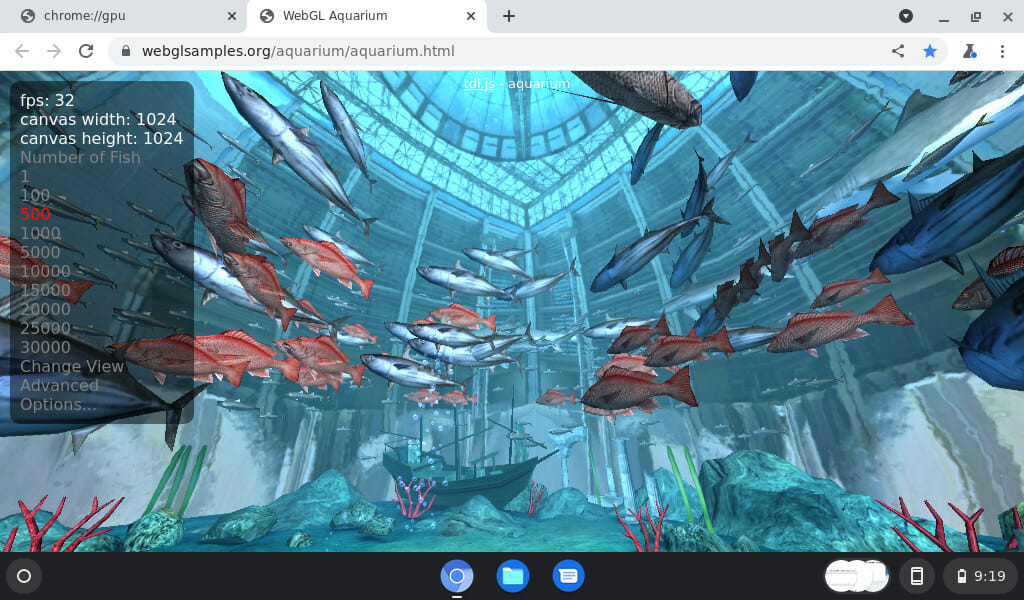The height and width of the screenshot is (600, 1024).
Task: Open the tab search dropdown circle
Action: click(x=906, y=16)
